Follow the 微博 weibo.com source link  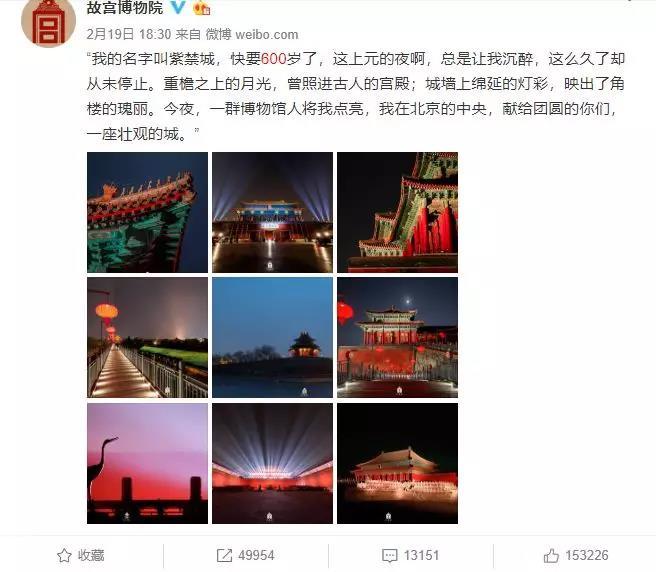(x=252, y=34)
